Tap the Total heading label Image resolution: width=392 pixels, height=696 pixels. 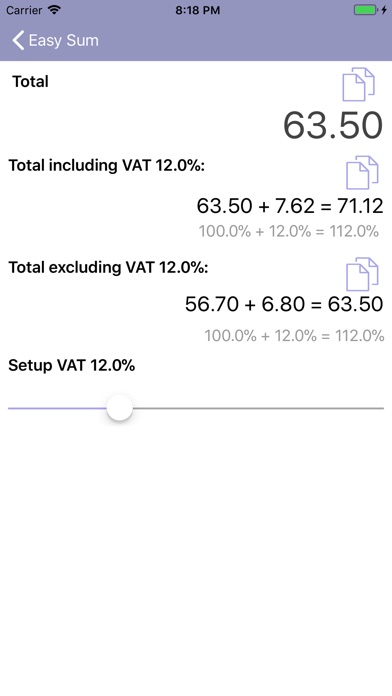coord(30,82)
